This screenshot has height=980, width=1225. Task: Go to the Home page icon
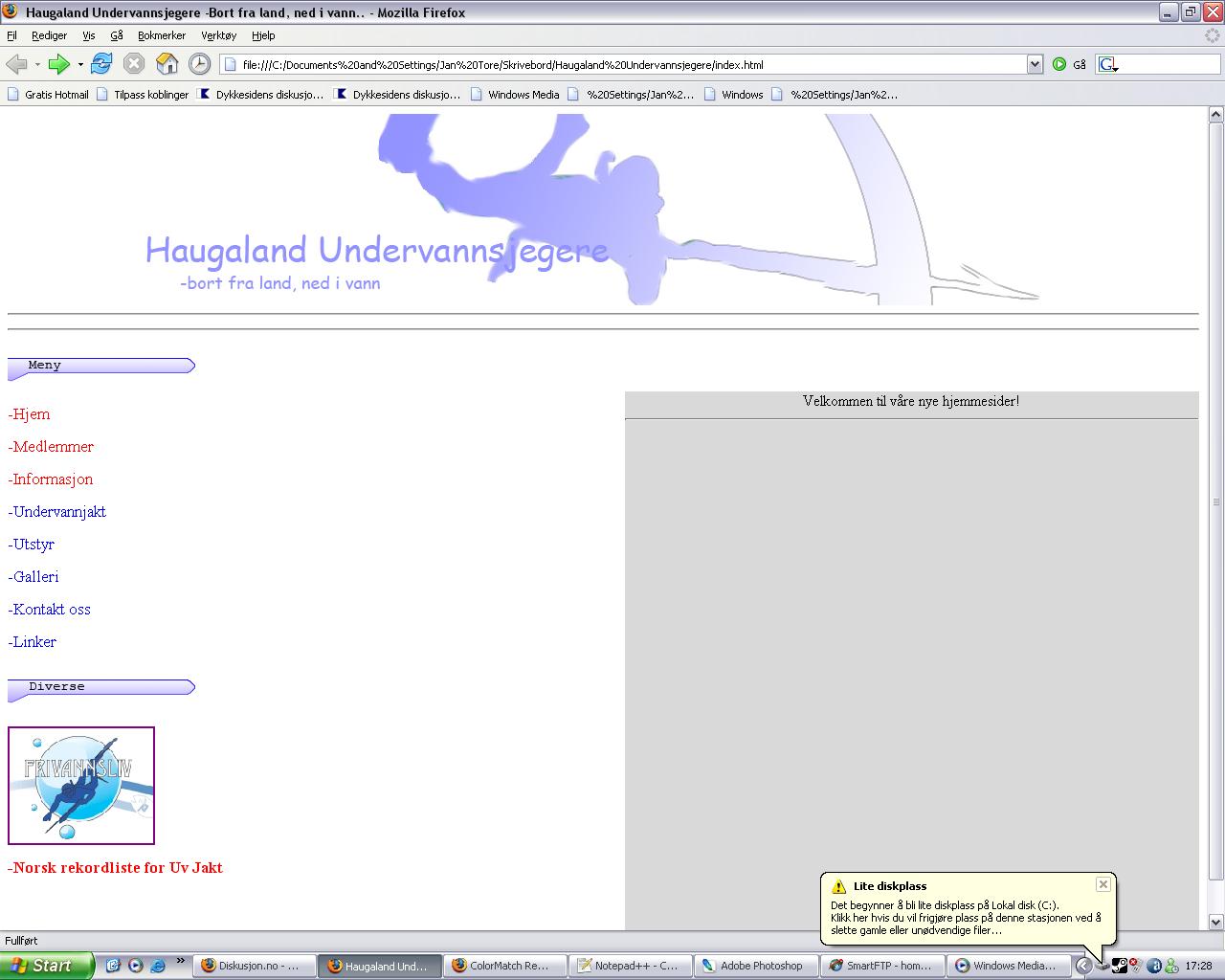pos(167,64)
